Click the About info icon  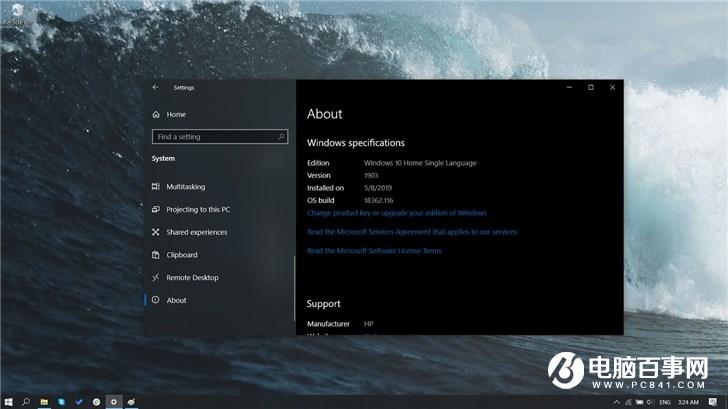click(156, 300)
